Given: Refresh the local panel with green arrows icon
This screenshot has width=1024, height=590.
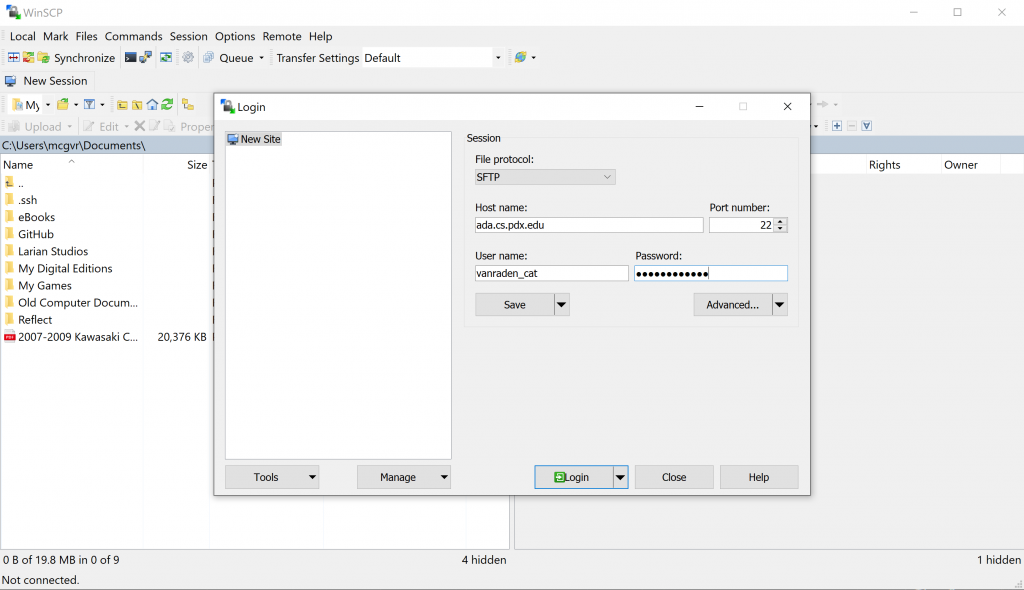Looking at the screenshot, I should [167, 105].
